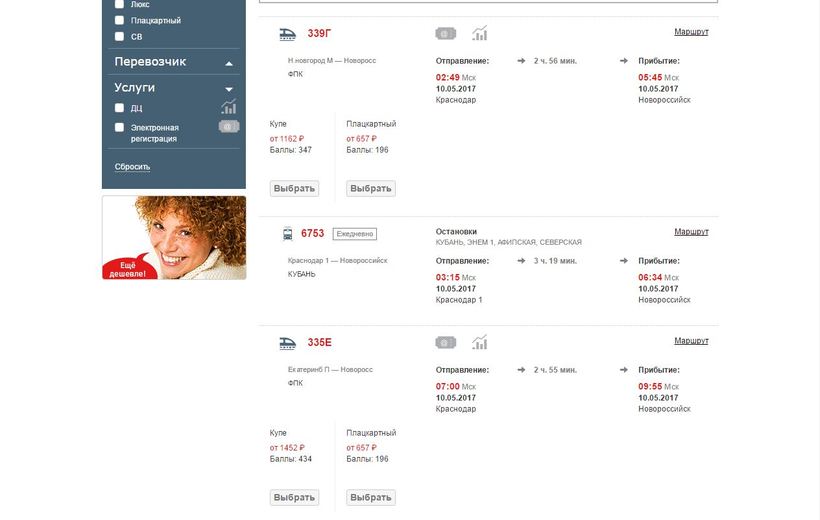Click the dynamic pricing chart icon for train 339Г

[480, 34]
